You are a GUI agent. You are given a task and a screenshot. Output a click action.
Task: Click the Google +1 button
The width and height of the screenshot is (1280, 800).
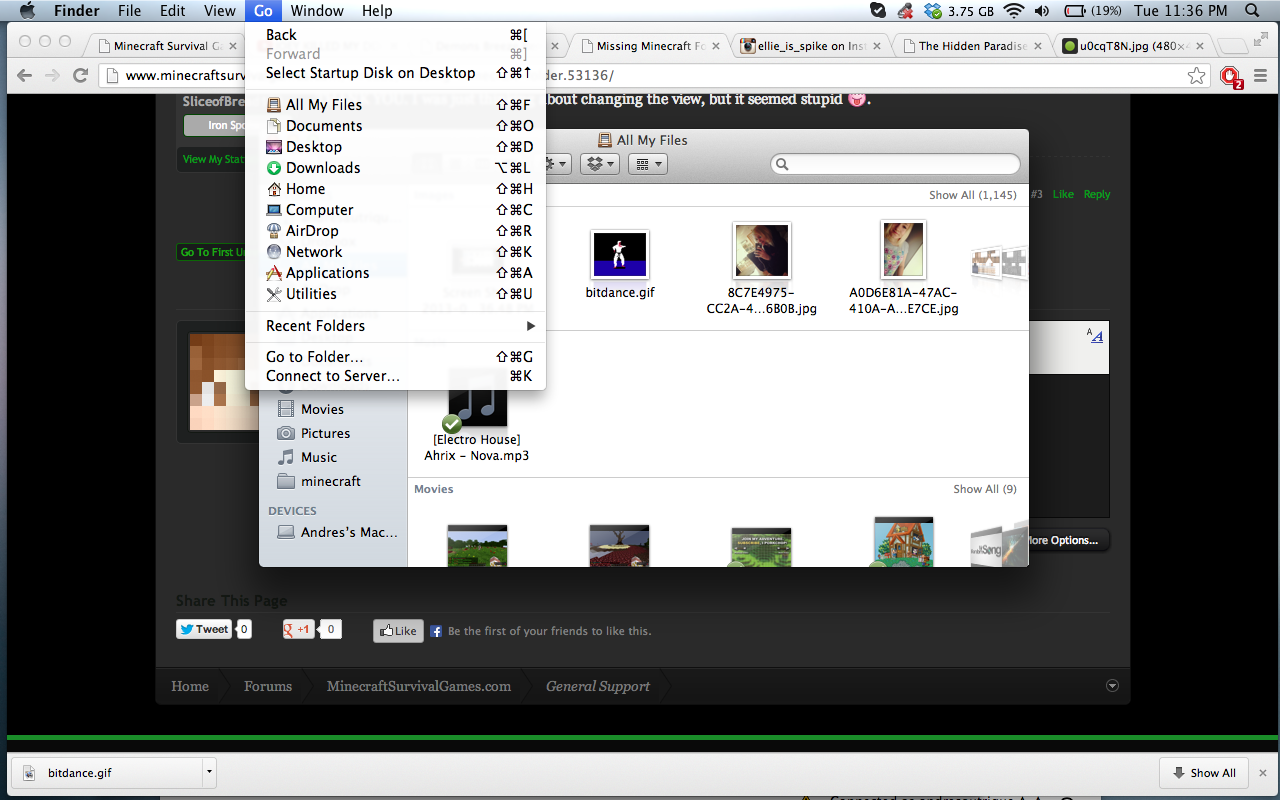[298, 629]
